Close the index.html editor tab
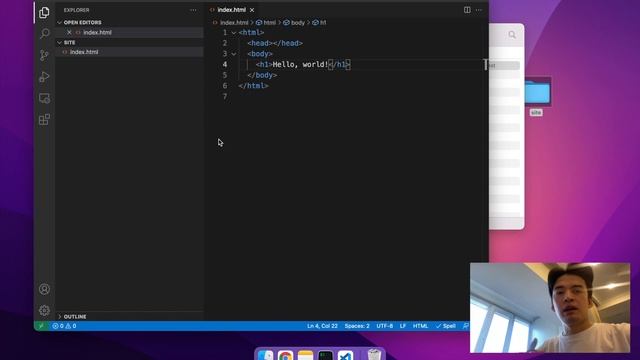Image resolution: width=640 pixels, height=360 pixels. pos(252,10)
